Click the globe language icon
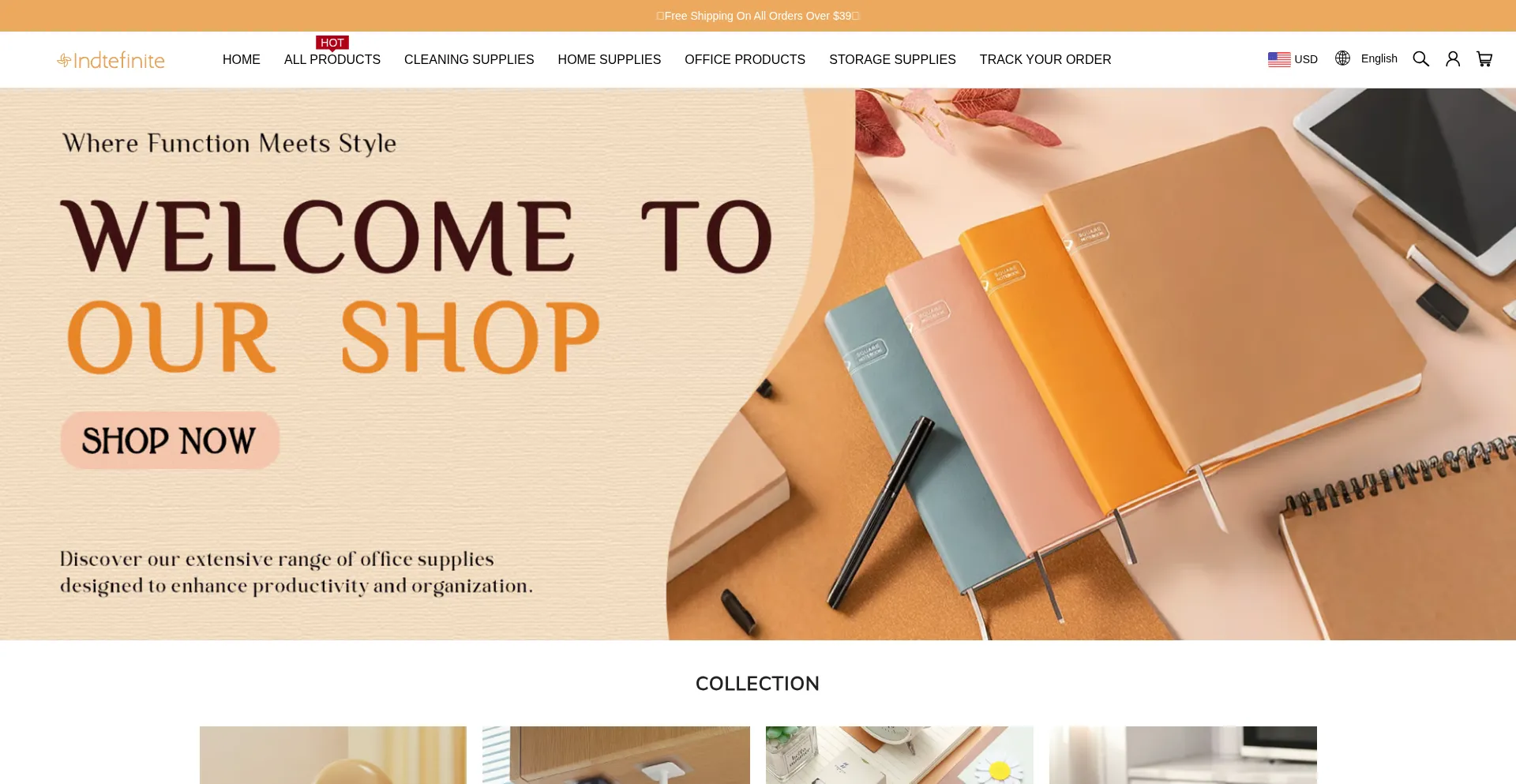The height and width of the screenshot is (784, 1516). pyautogui.click(x=1342, y=58)
